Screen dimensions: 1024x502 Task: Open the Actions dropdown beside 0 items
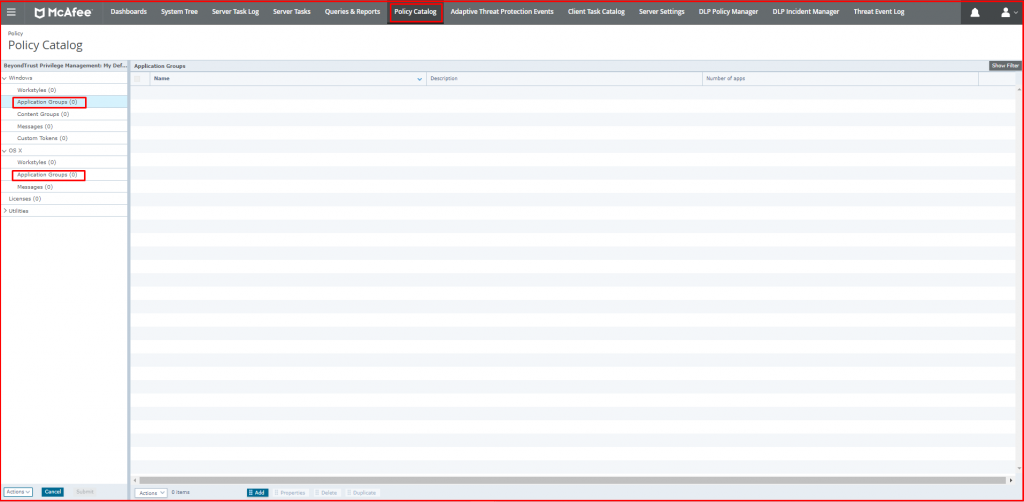pos(151,493)
